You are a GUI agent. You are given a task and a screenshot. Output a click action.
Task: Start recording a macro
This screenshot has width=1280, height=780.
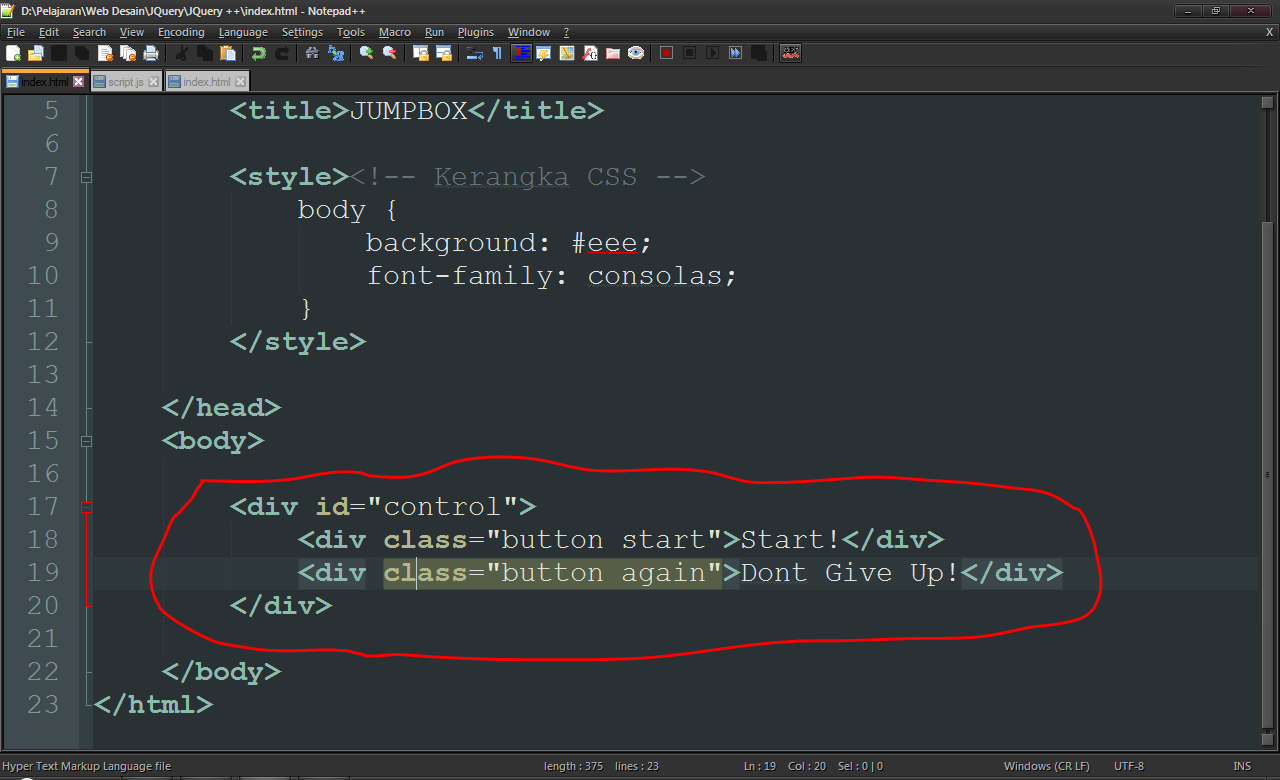(x=666, y=52)
